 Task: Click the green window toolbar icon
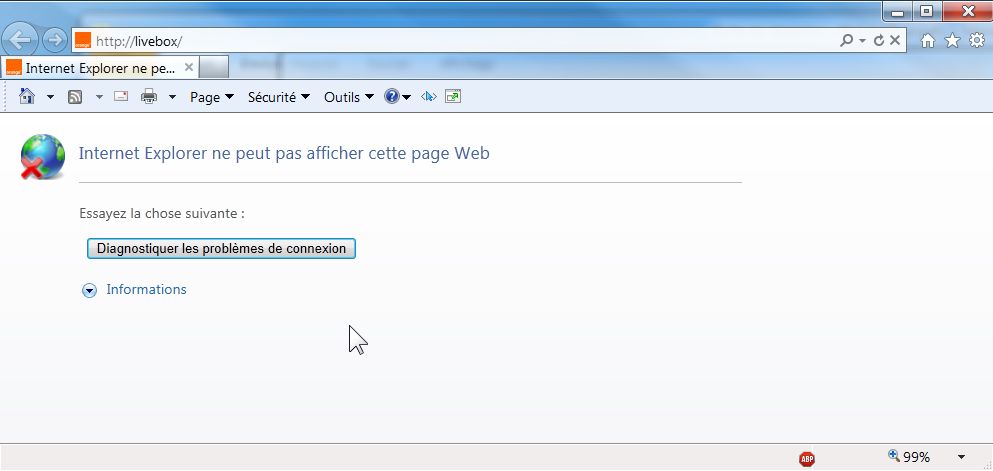pyautogui.click(x=453, y=96)
